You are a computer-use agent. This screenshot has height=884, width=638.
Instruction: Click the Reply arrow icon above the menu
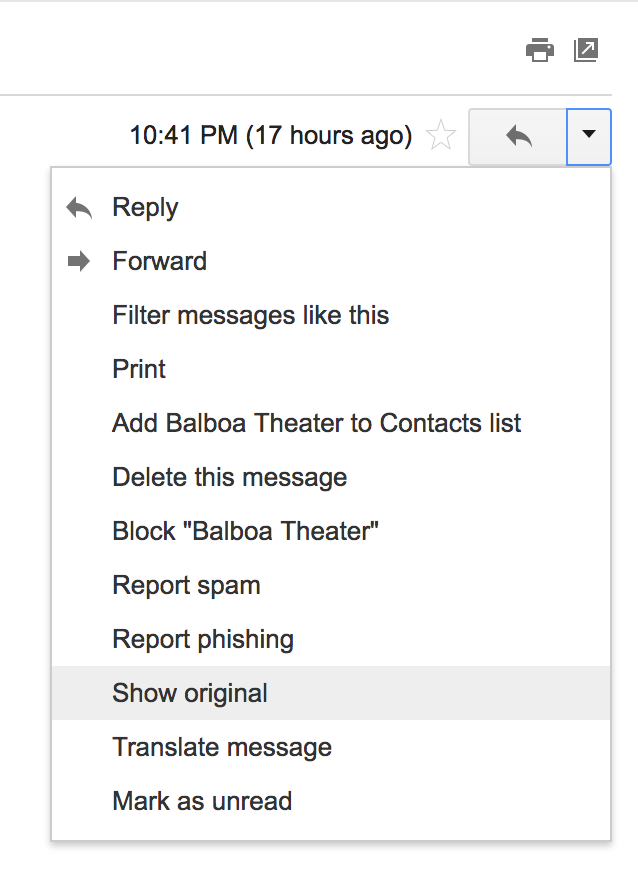click(518, 137)
